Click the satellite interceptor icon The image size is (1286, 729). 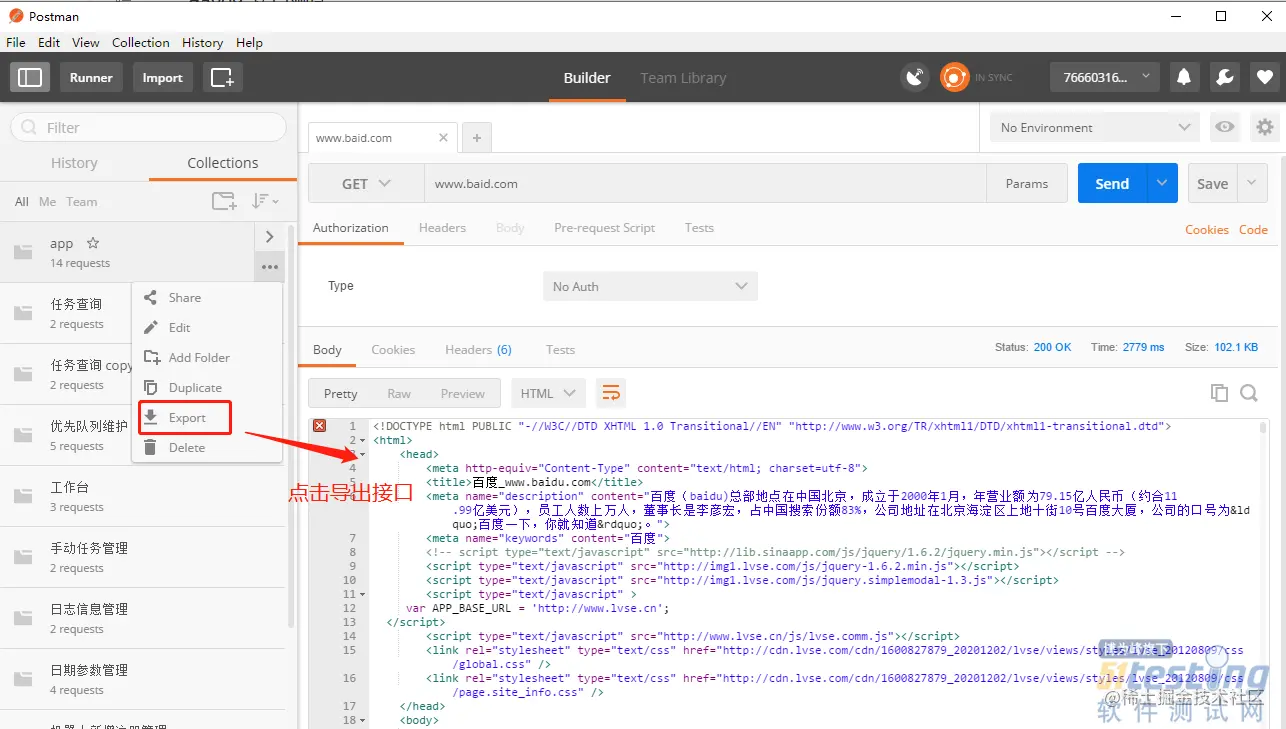coord(914,77)
